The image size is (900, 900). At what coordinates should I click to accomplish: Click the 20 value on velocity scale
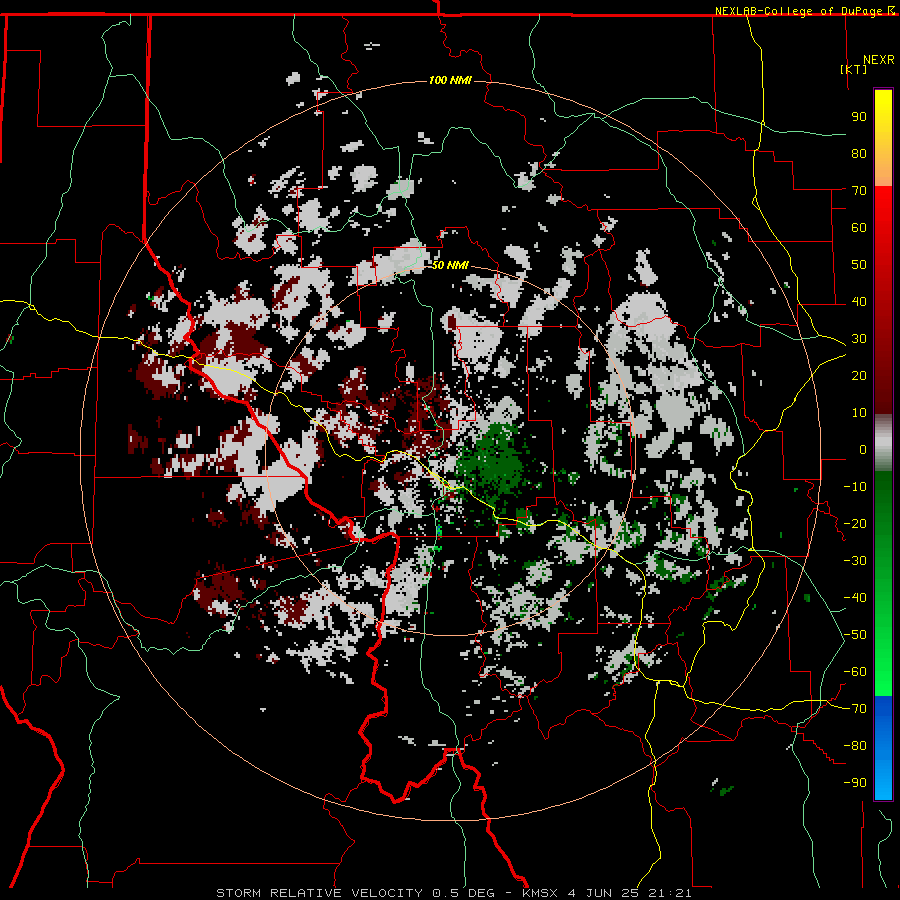tap(859, 375)
